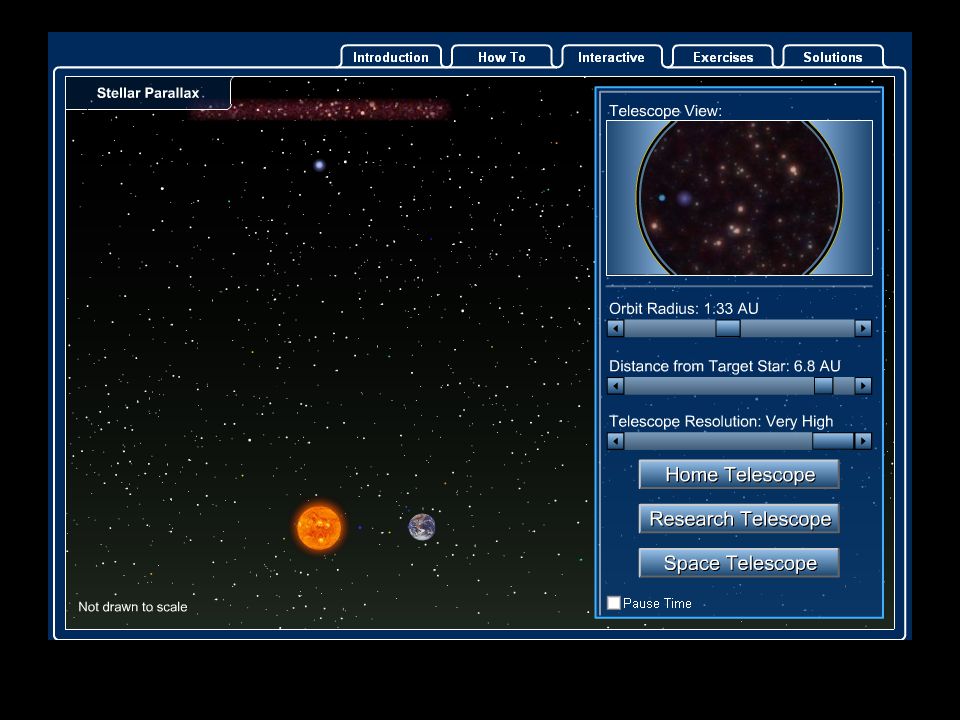Image resolution: width=960 pixels, height=720 pixels.
Task: Click the reddish background star band
Action: [320, 110]
